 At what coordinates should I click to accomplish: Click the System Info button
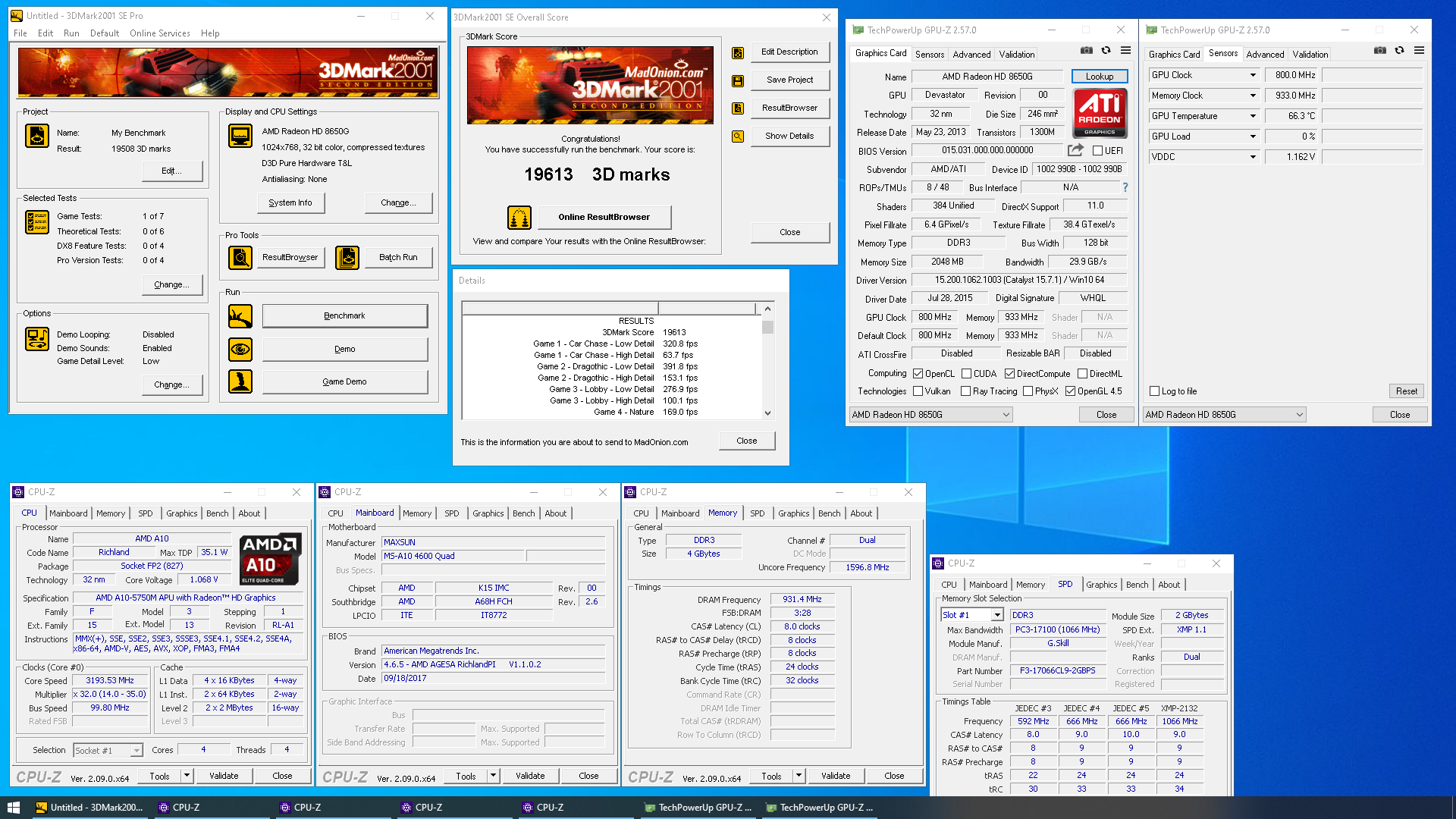click(x=290, y=202)
